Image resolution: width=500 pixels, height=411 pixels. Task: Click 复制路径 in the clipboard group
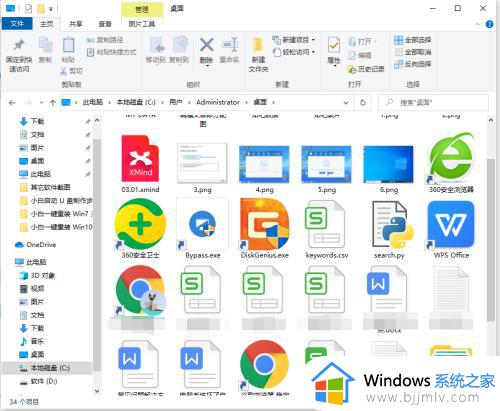pyautogui.click(x=105, y=40)
